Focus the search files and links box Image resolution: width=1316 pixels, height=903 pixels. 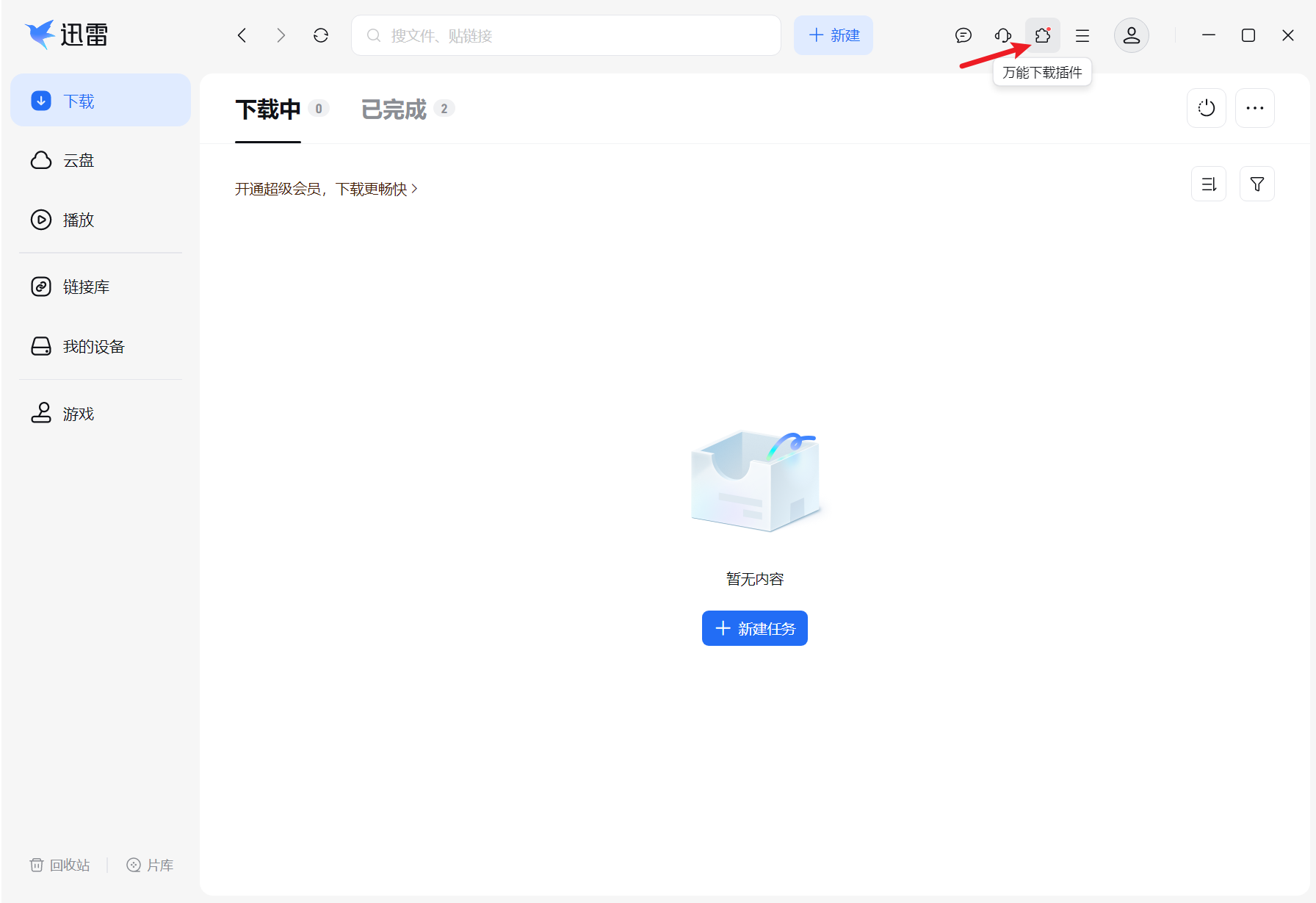click(565, 35)
